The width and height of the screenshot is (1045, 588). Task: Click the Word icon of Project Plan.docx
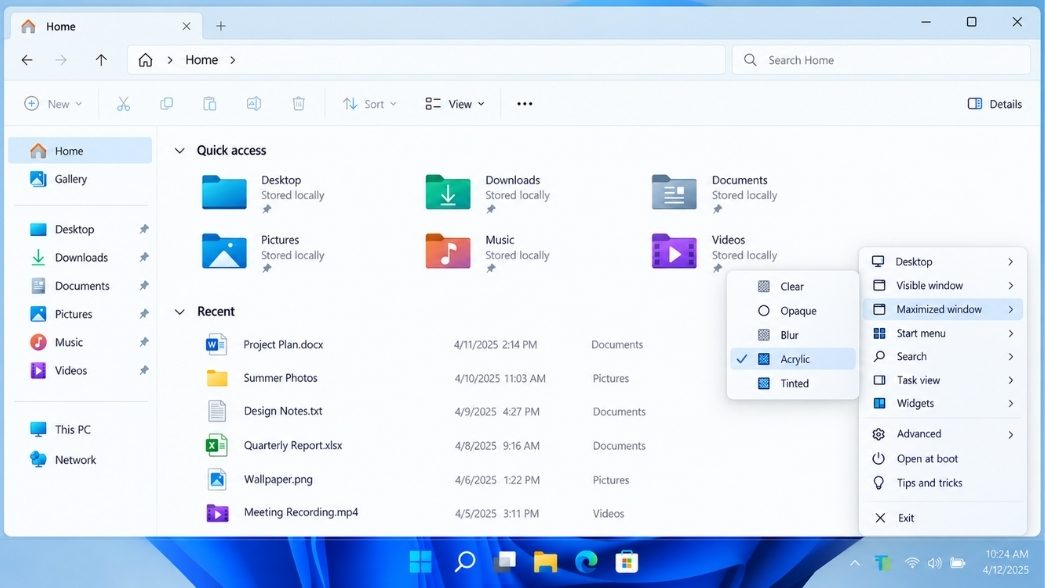pyautogui.click(x=216, y=345)
